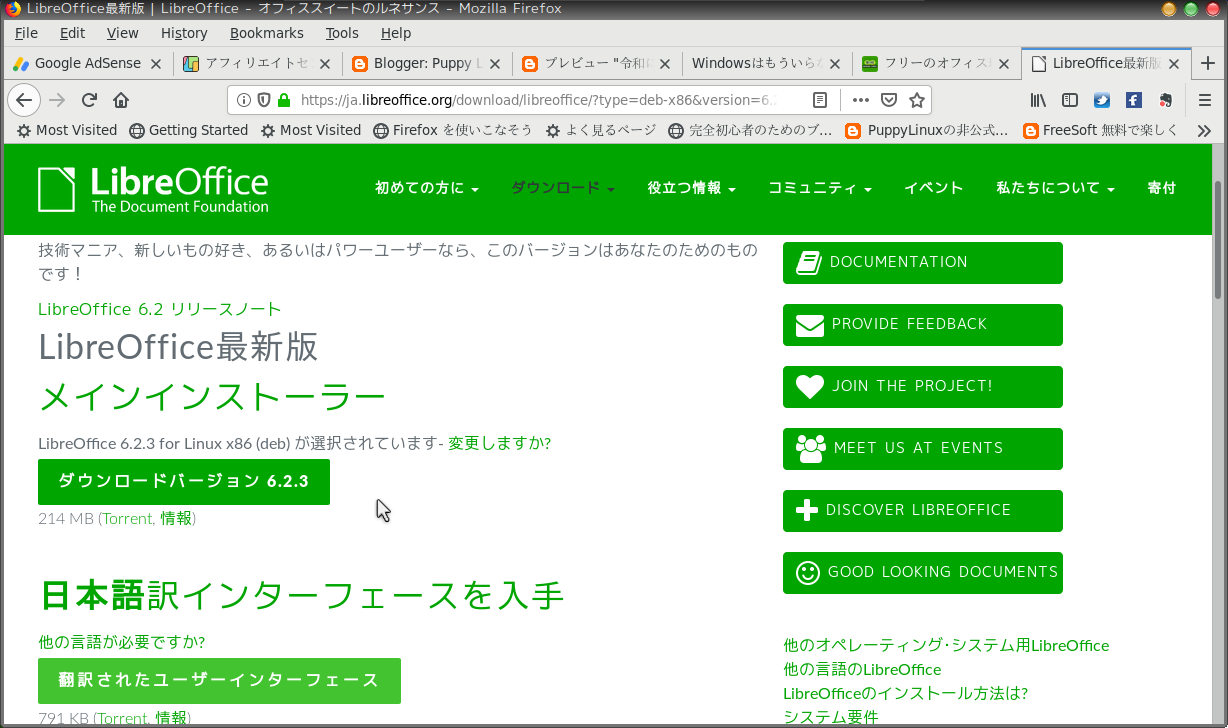Click the Facebook extension icon

click(1134, 100)
